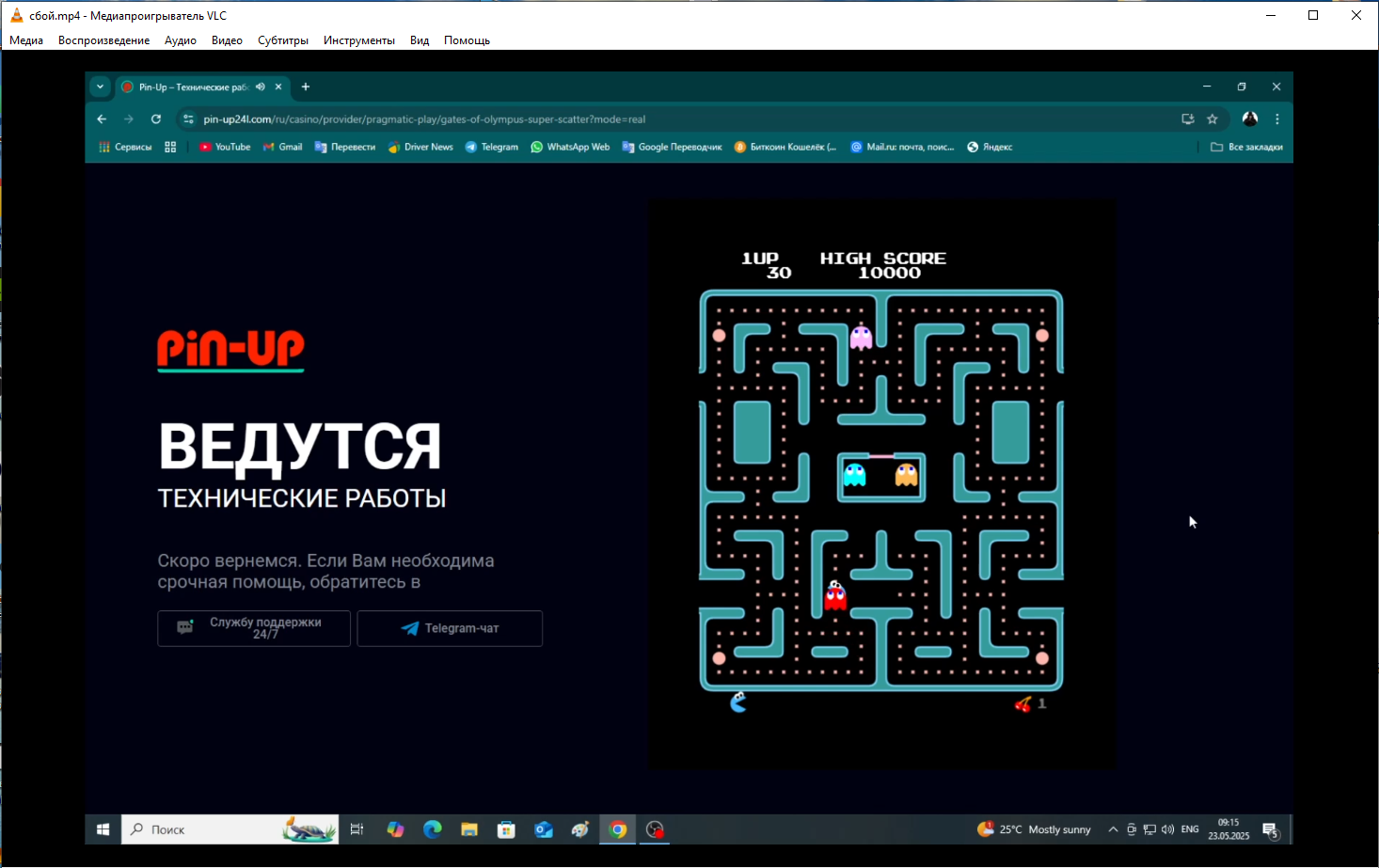Click the Chrome profile avatar icon
The width and height of the screenshot is (1379, 868).
pyautogui.click(x=1250, y=119)
